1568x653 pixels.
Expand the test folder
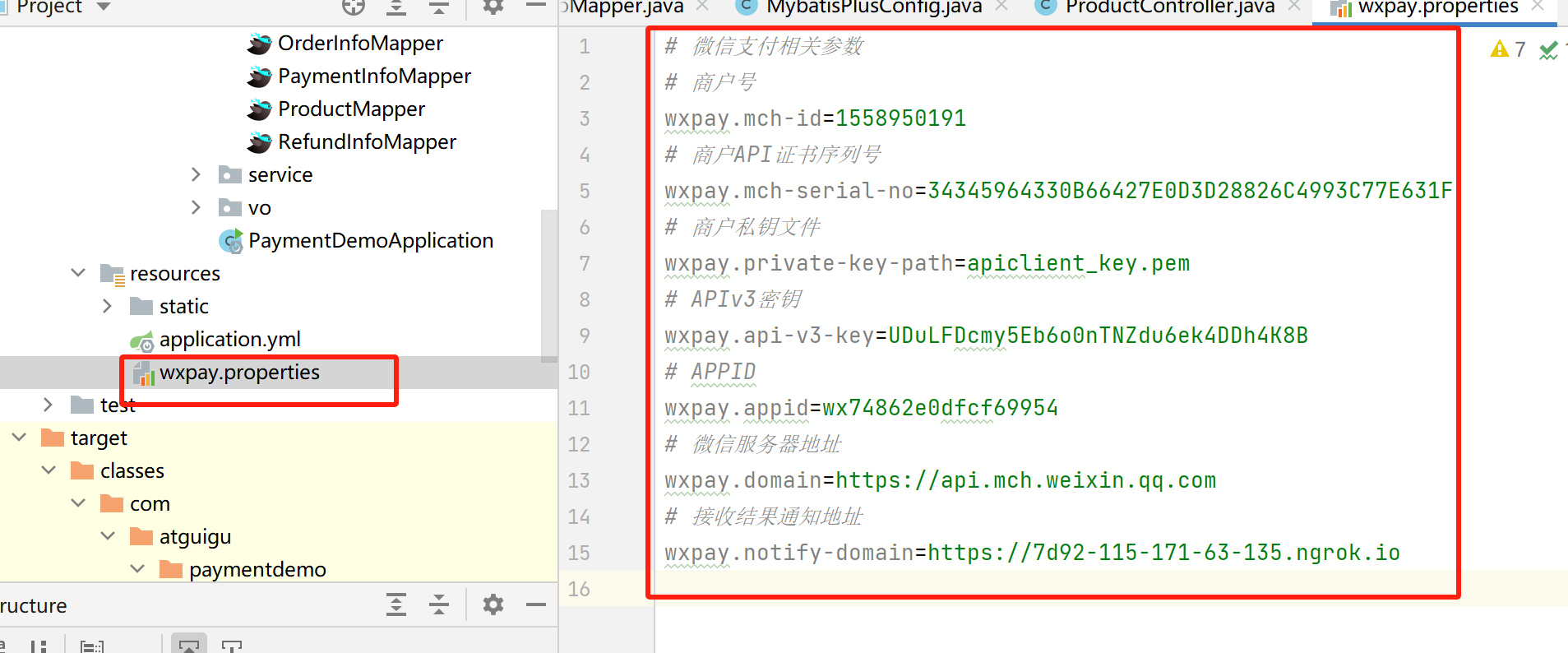click(x=48, y=405)
